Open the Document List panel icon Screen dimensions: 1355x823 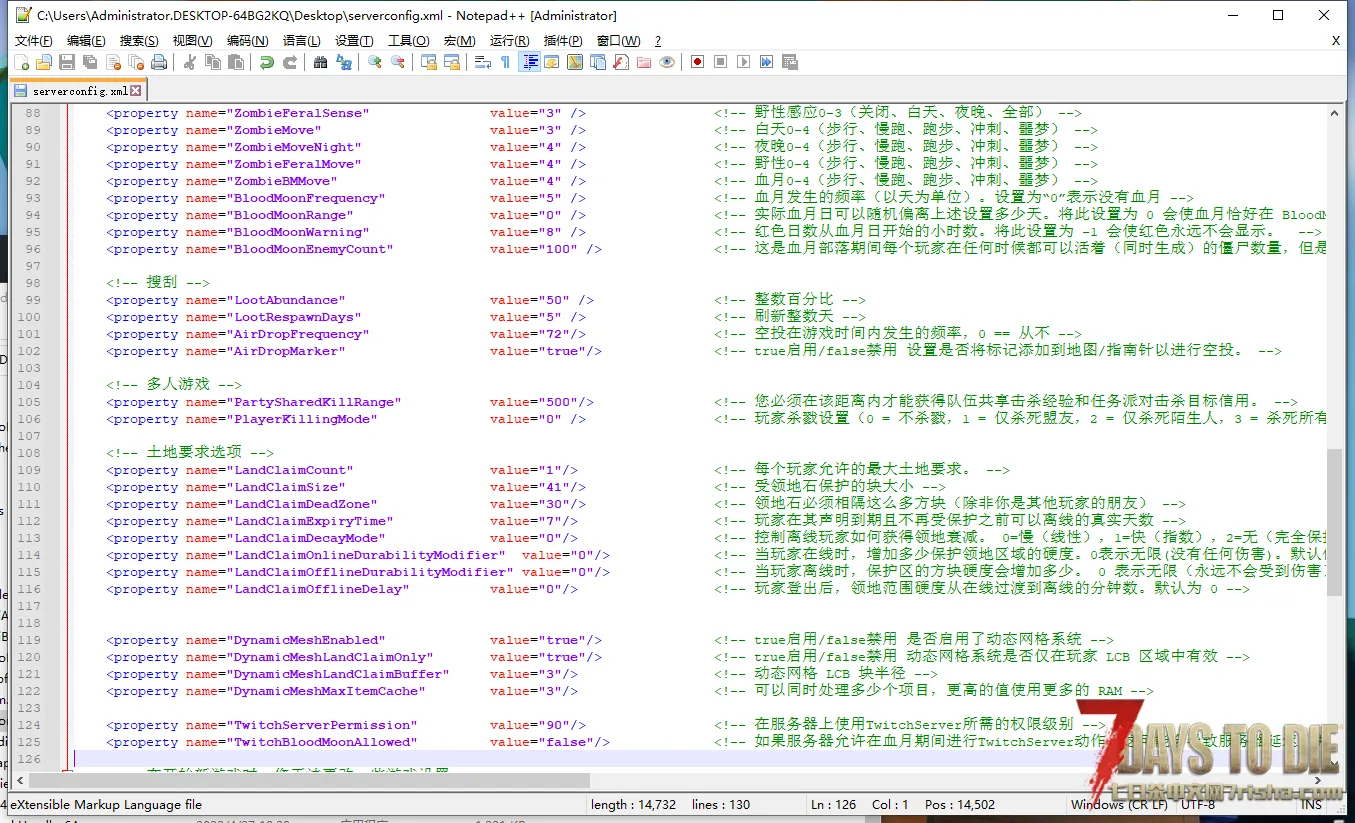[598, 62]
